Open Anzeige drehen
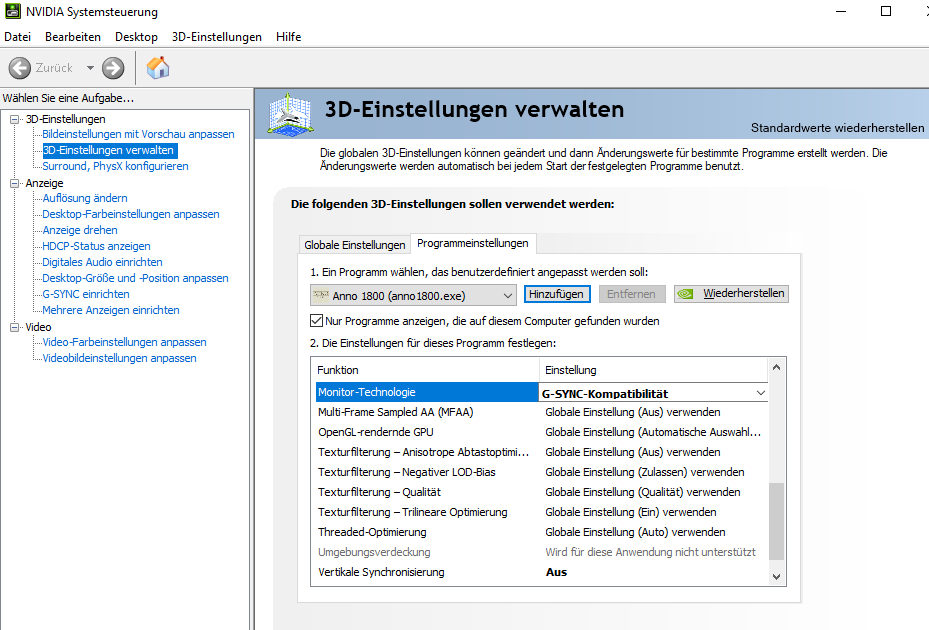This screenshot has height=630, width=929. 80,230
